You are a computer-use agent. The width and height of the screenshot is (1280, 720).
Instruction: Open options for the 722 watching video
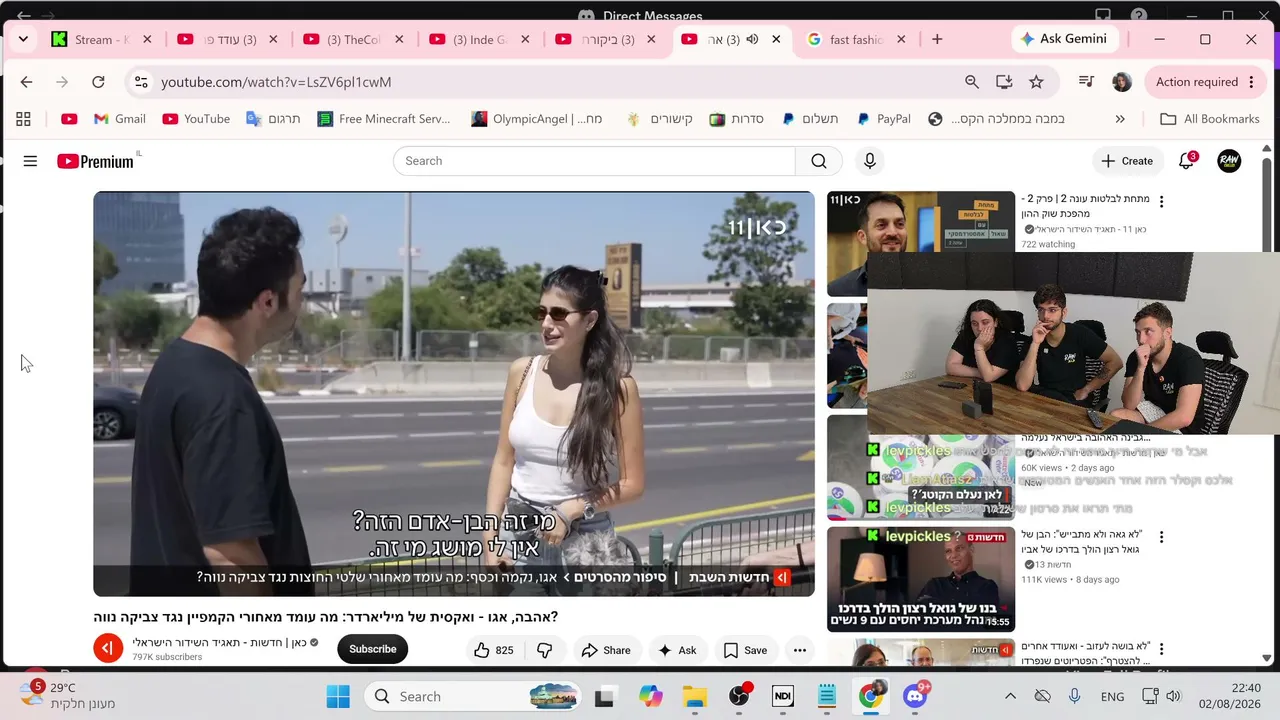[1161, 202]
